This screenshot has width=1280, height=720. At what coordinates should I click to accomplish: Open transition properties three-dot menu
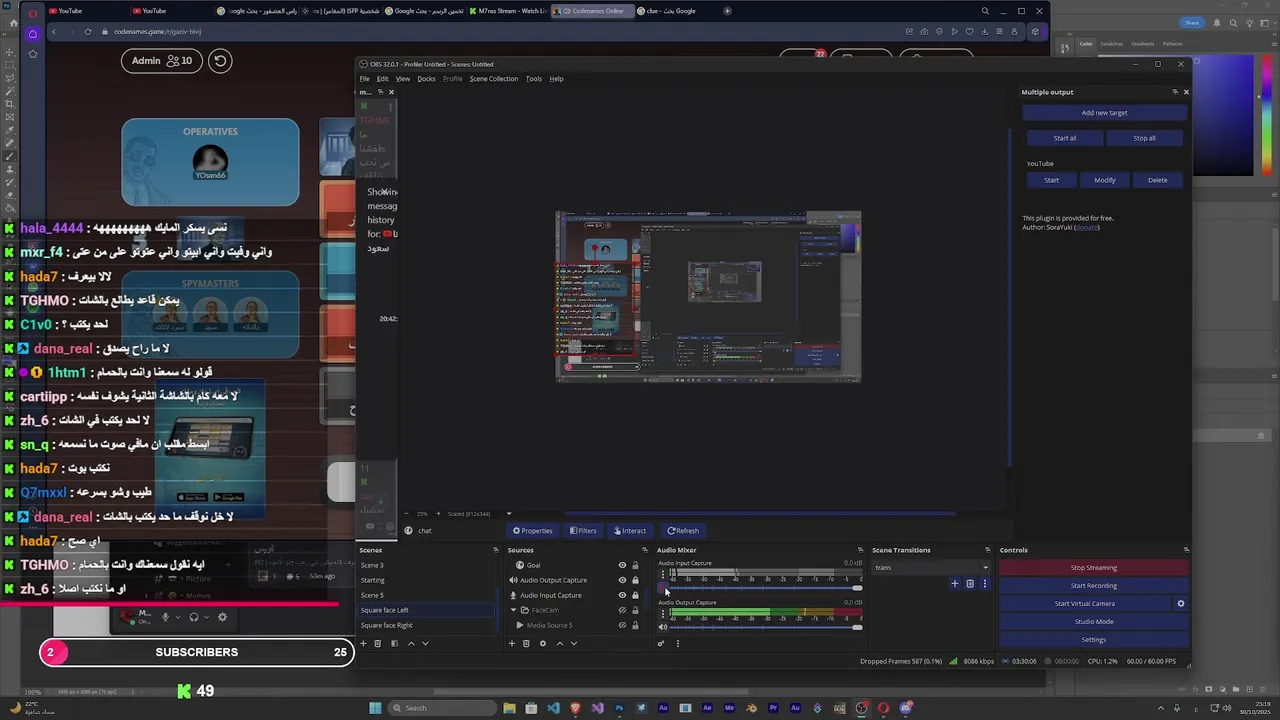(984, 584)
